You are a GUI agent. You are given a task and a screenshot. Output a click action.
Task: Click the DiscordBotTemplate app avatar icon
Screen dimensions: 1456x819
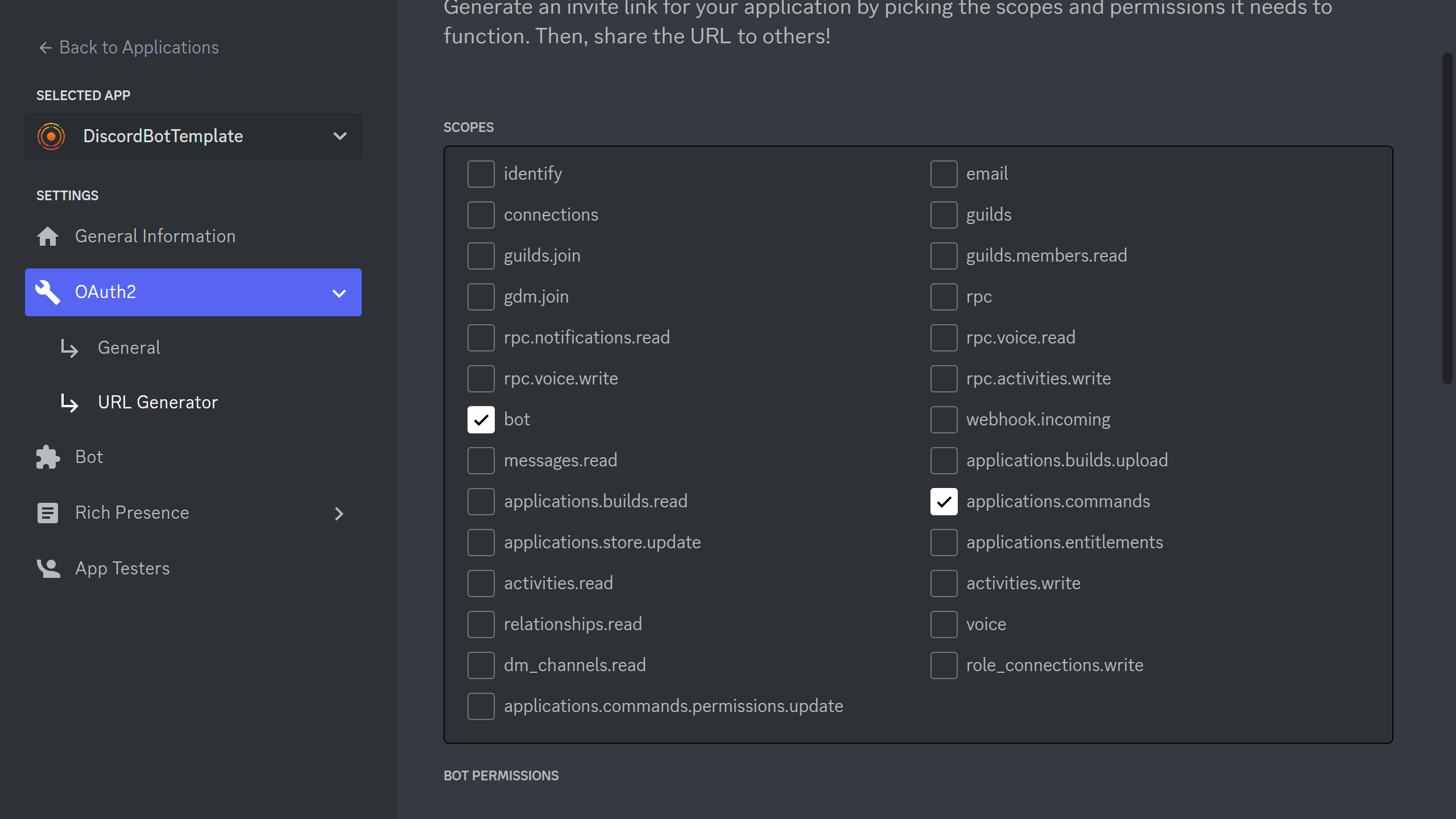coord(51,136)
